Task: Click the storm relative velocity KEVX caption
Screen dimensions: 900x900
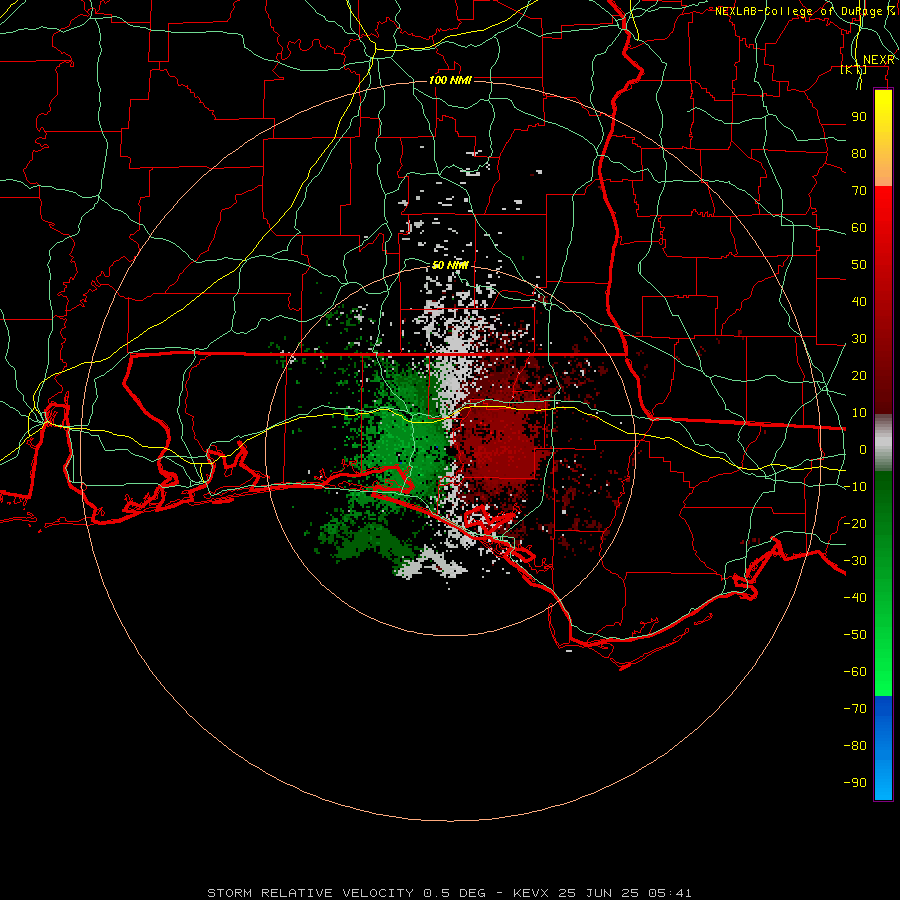Action: point(449,893)
